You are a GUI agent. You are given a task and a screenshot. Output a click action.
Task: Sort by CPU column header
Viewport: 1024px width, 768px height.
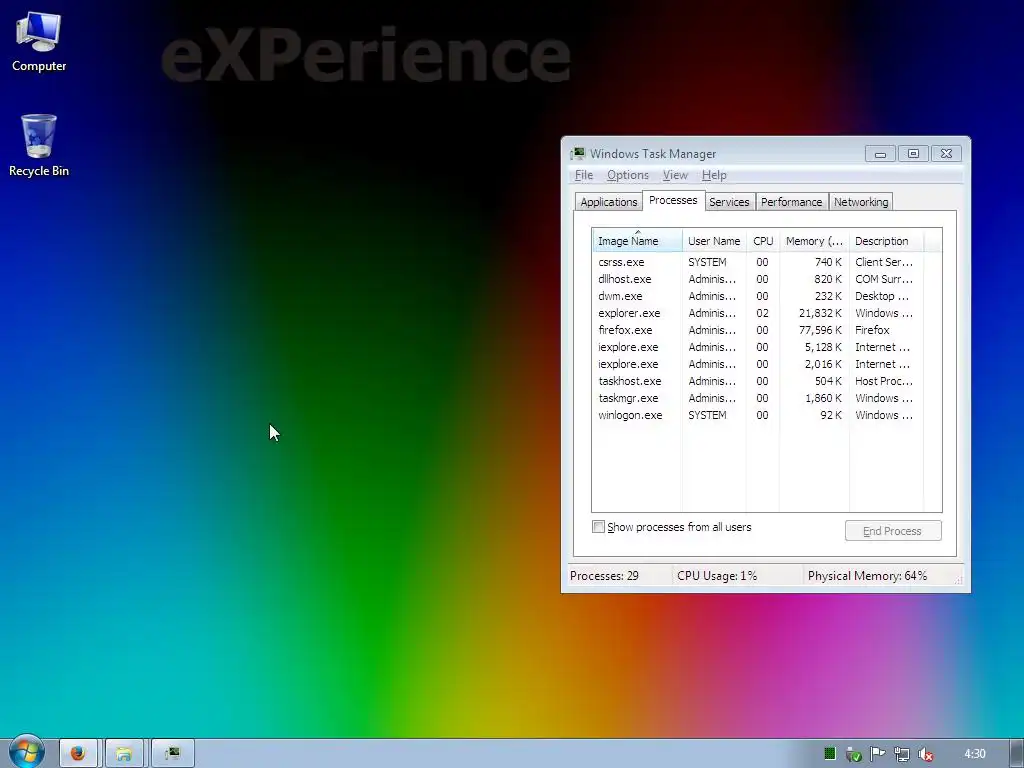point(763,240)
